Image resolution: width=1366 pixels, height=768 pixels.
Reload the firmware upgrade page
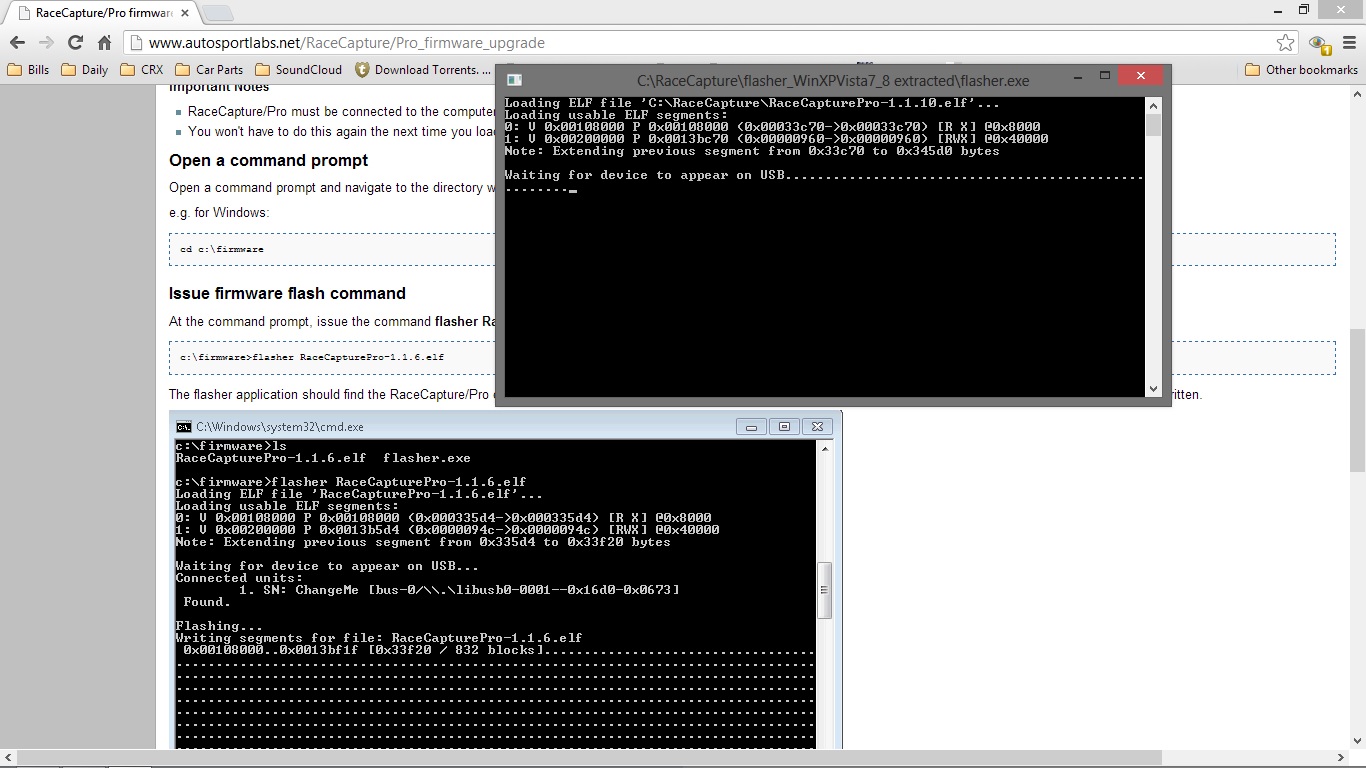(x=75, y=43)
